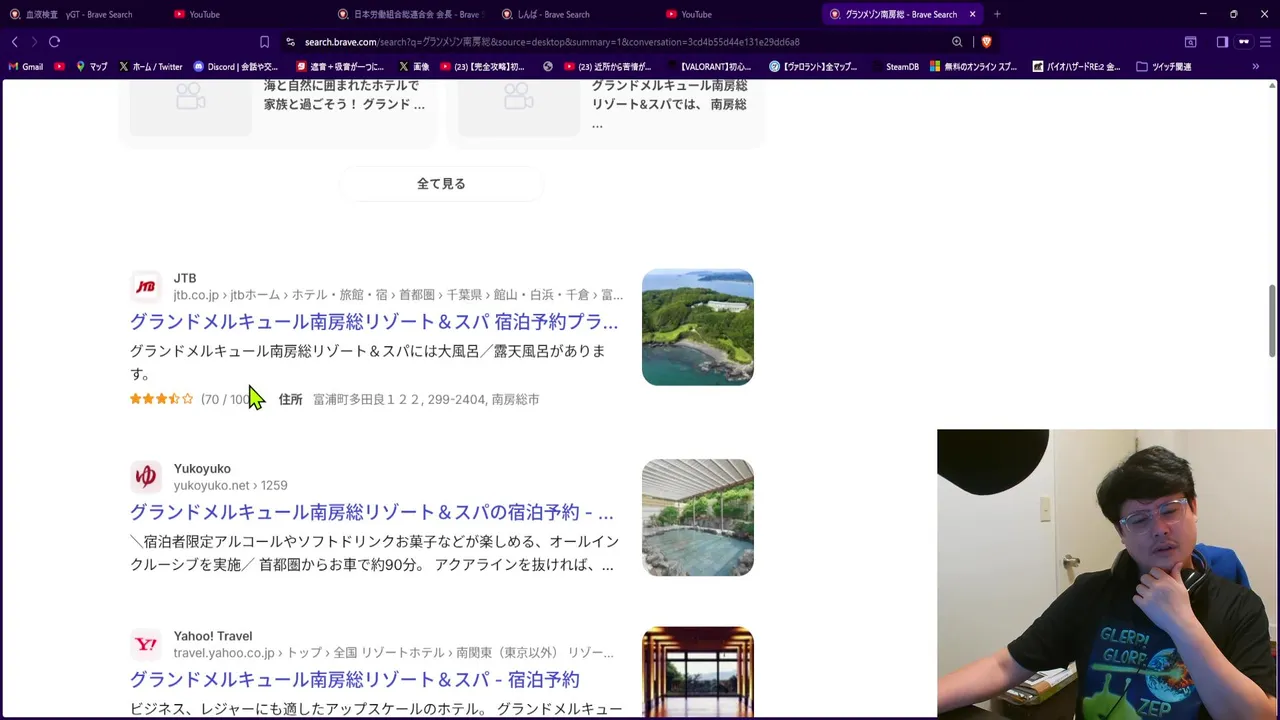Click the Yahoo! Travel site favicon

coord(146,644)
